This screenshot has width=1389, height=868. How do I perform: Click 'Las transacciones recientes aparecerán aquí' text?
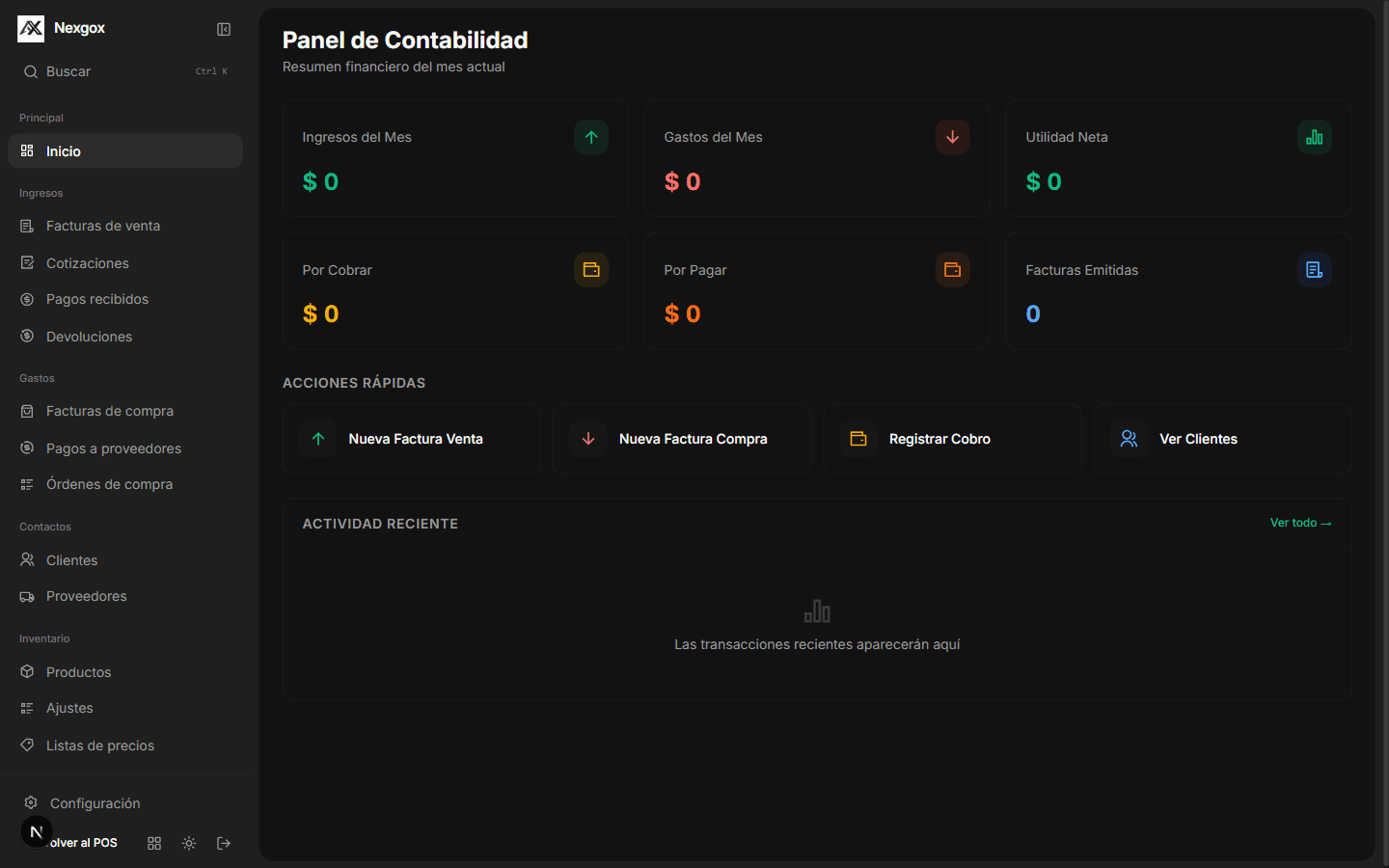(x=817, y=644)
